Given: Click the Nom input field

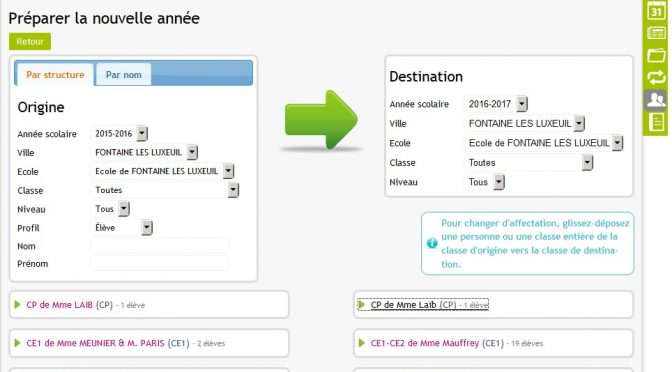Looking at the screenshot, I should [159, 246].
